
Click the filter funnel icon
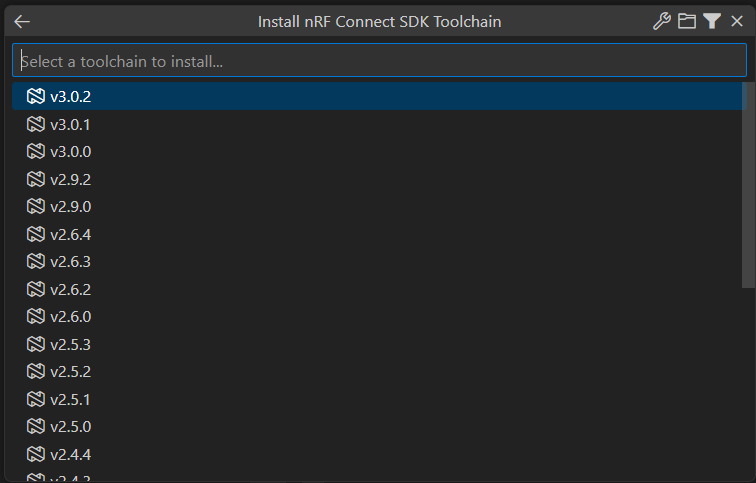tap(712, 21)
